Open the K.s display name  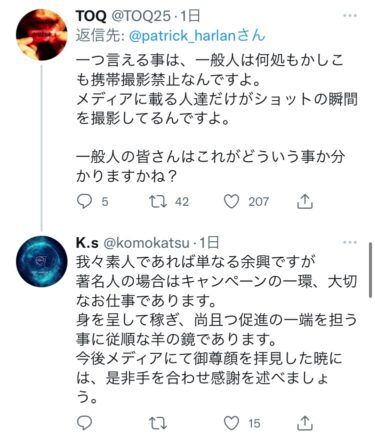point(87,243)
